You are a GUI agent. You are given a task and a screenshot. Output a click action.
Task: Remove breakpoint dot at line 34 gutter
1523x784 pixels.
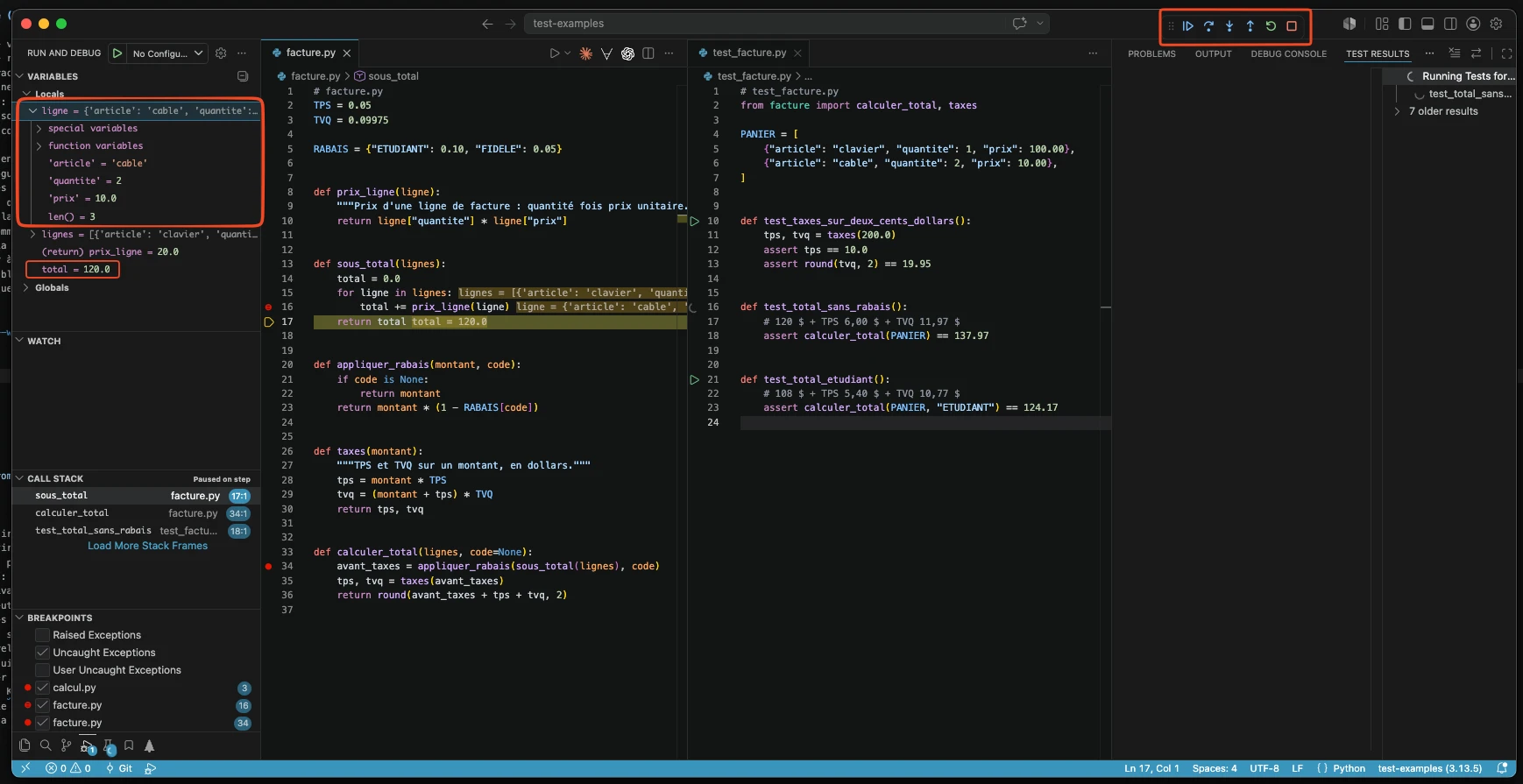pyautogui.click(x=268, y=567)
